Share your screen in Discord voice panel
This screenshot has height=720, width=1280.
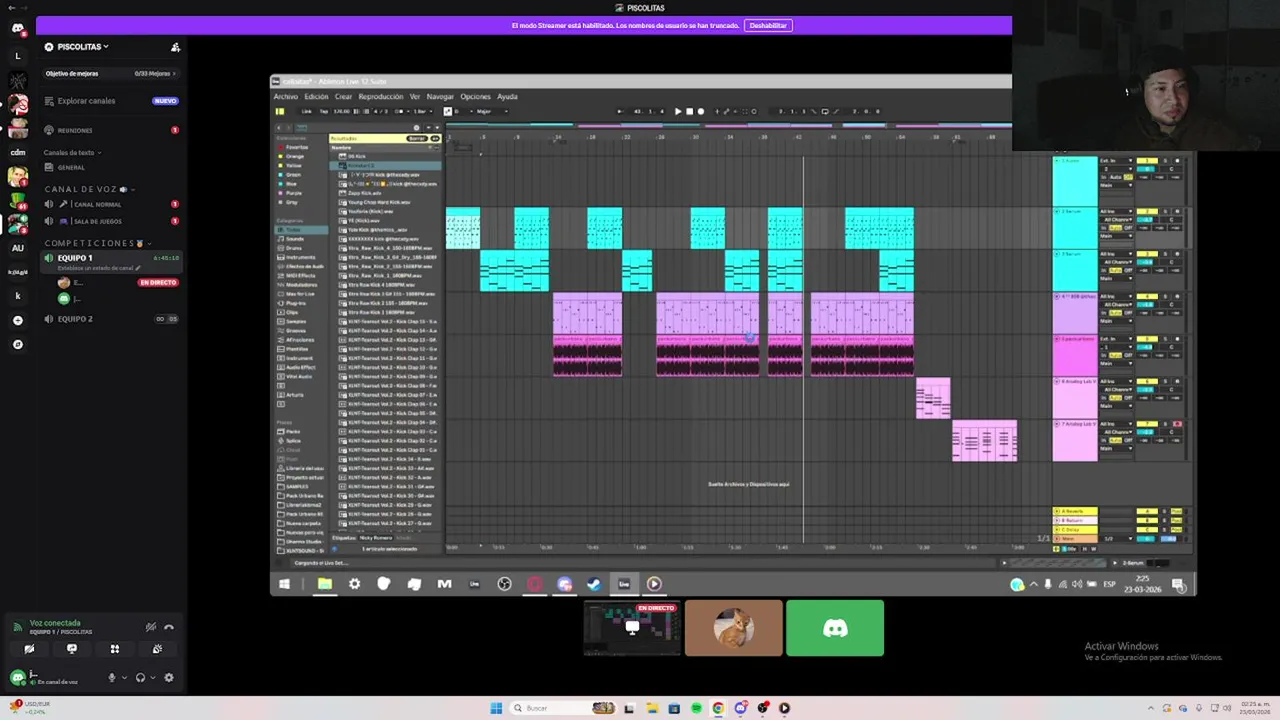point(72,649)
